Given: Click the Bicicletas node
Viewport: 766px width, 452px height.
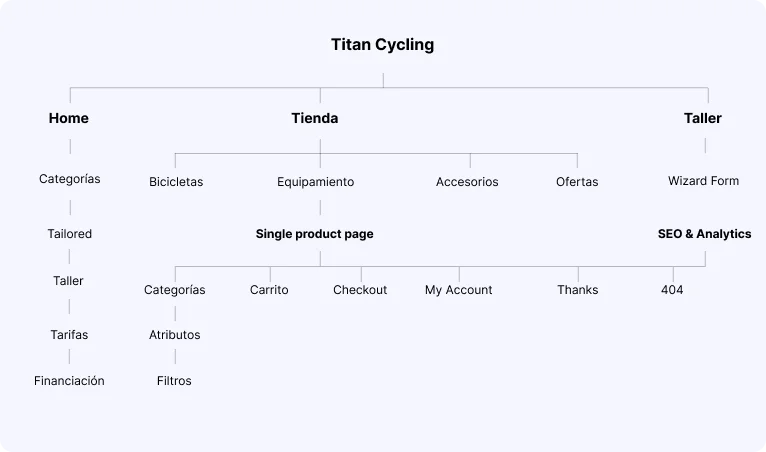Looking at the screenshot, I should pos(176,182).
